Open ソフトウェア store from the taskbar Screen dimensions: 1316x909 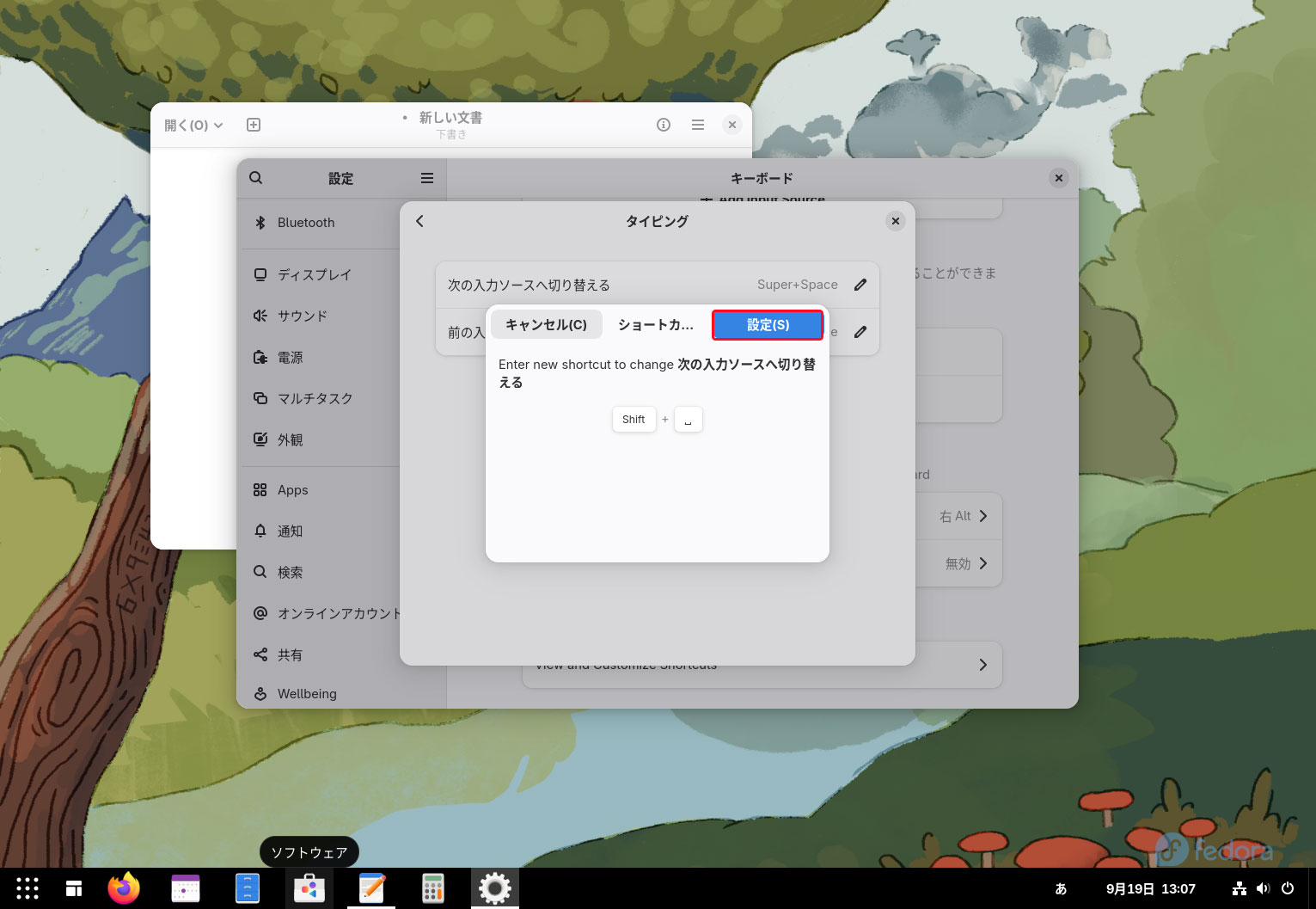(x=309, y=888)
